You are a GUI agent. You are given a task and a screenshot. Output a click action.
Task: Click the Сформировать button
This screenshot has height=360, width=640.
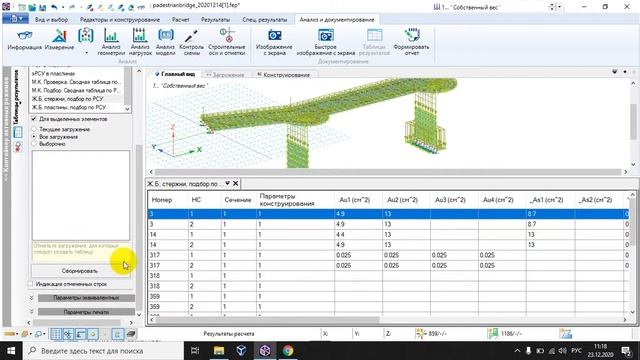tap(80, 271)
